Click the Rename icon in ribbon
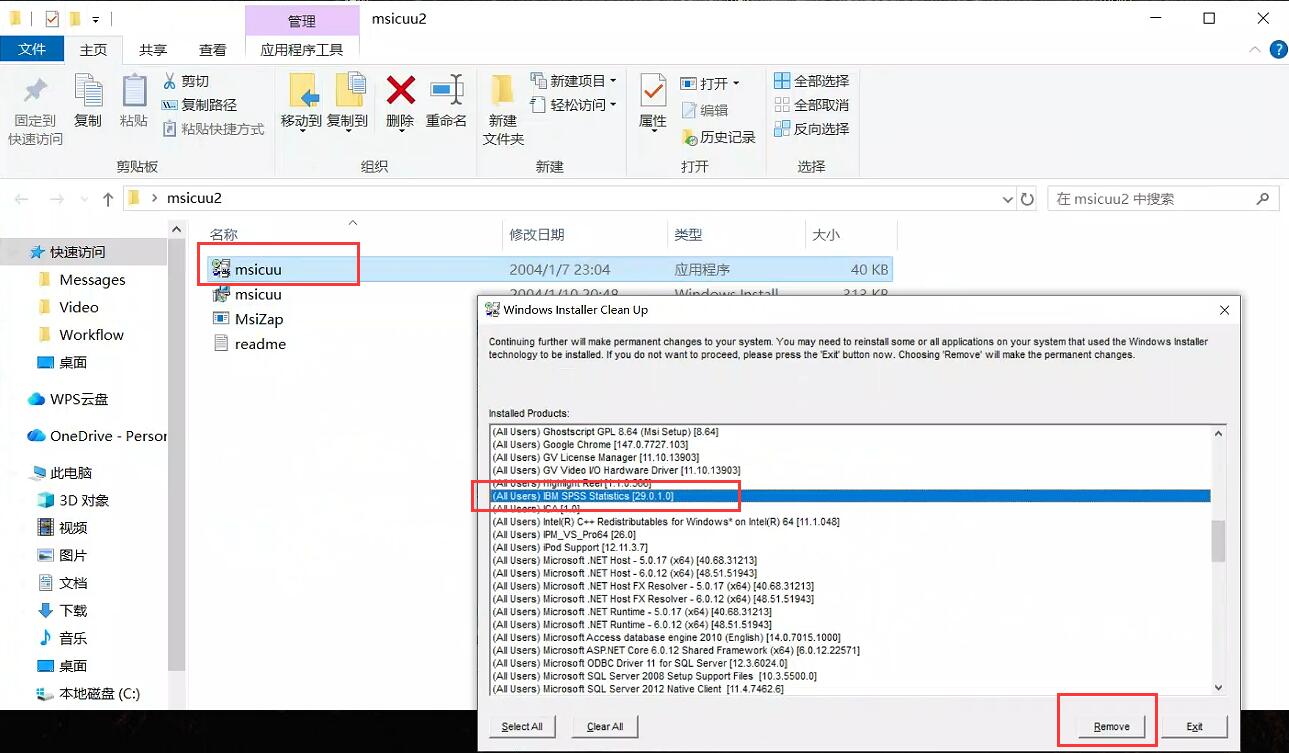The image size is (1289, 753). click(446, 92)
